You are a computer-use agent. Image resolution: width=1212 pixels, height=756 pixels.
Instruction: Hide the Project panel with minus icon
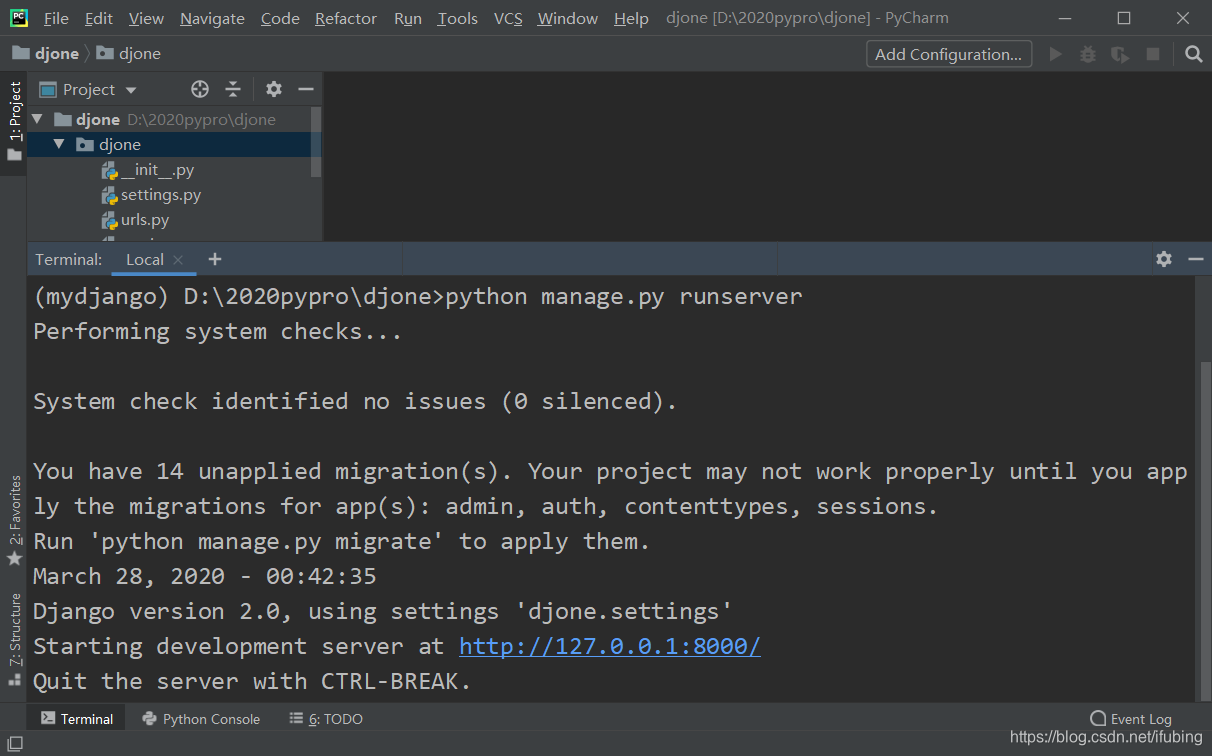[305, 89]
